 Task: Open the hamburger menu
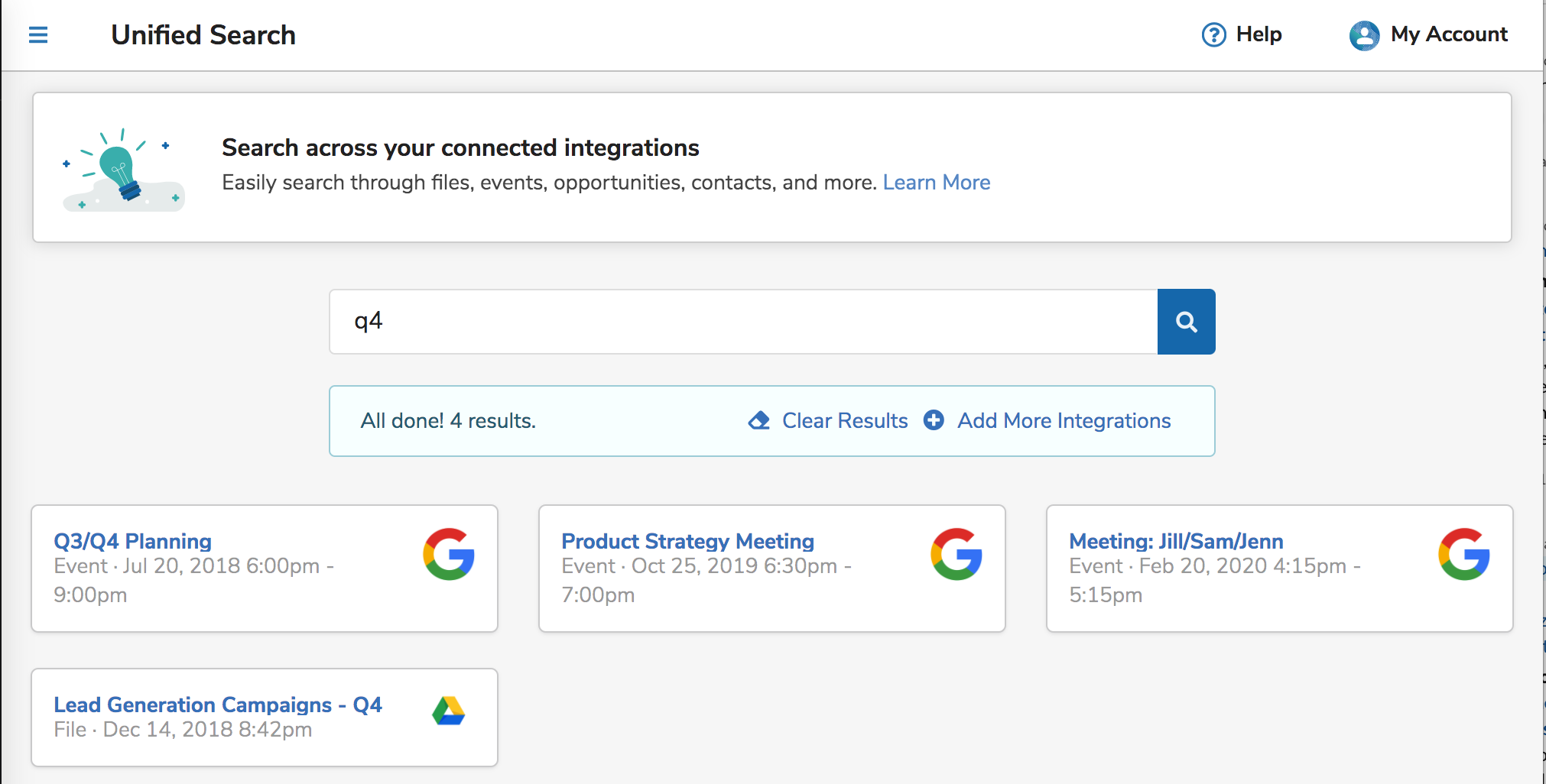[x=38, y=35]
